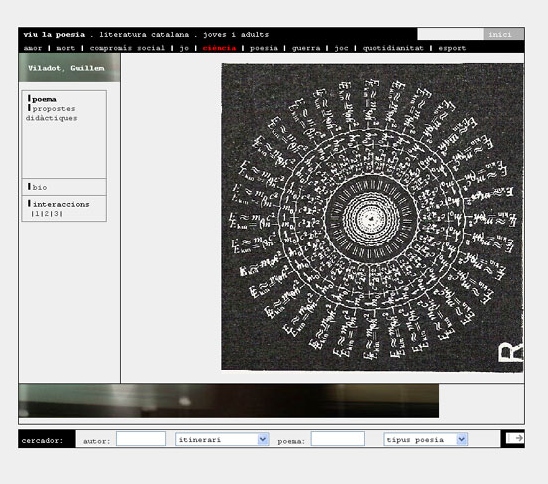Open the guerra theme
Viewport: 548px width, 484px height.
306,48
